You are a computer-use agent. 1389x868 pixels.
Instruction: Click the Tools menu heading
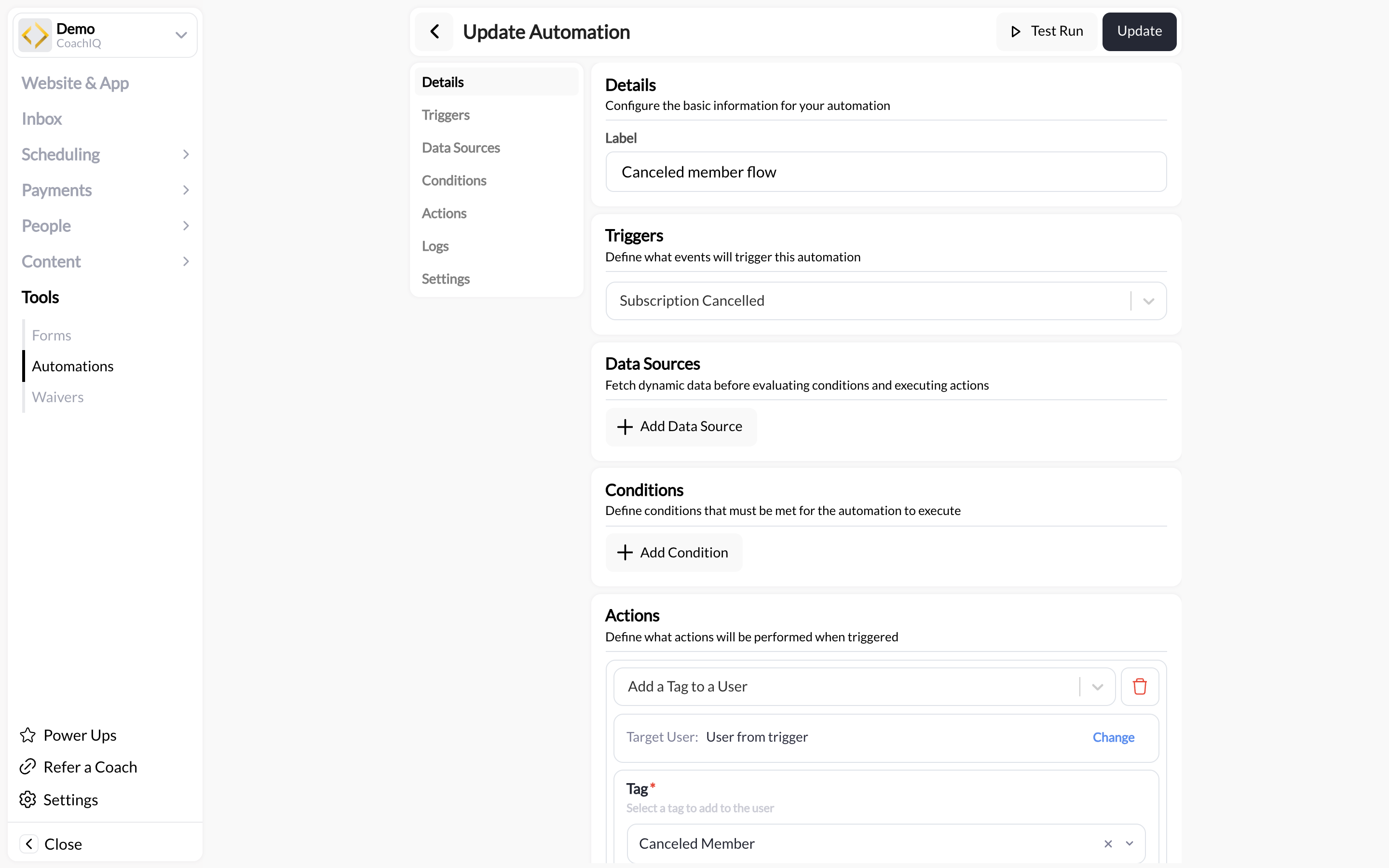40,298
